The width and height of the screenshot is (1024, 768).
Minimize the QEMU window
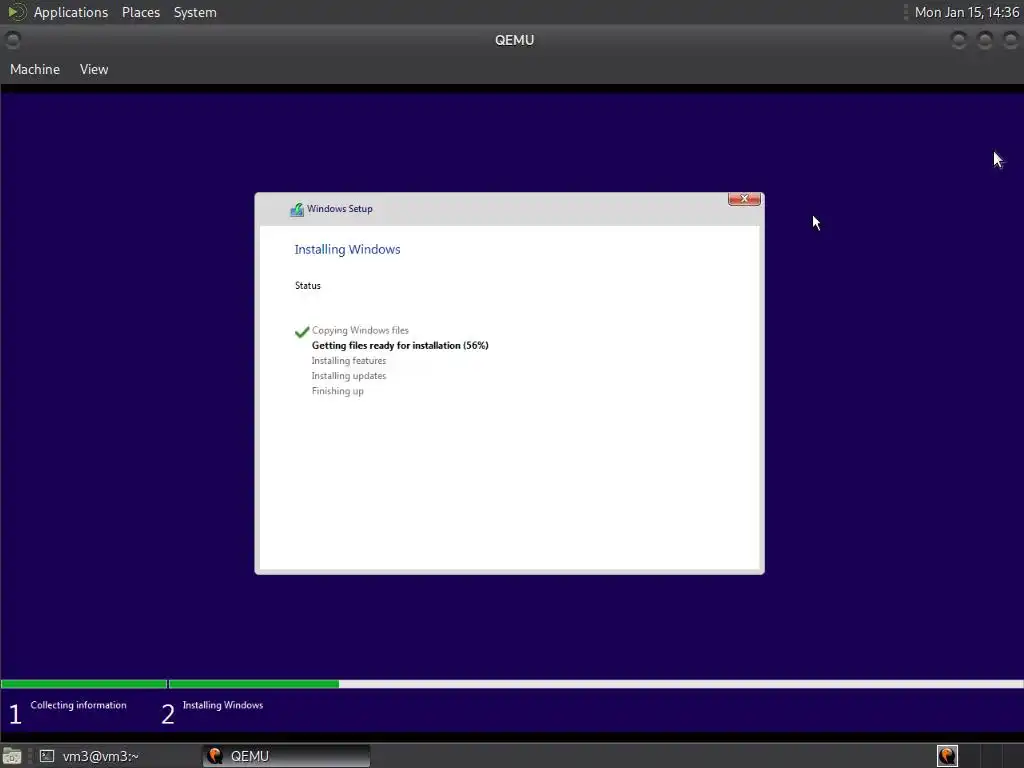(959, 40)
